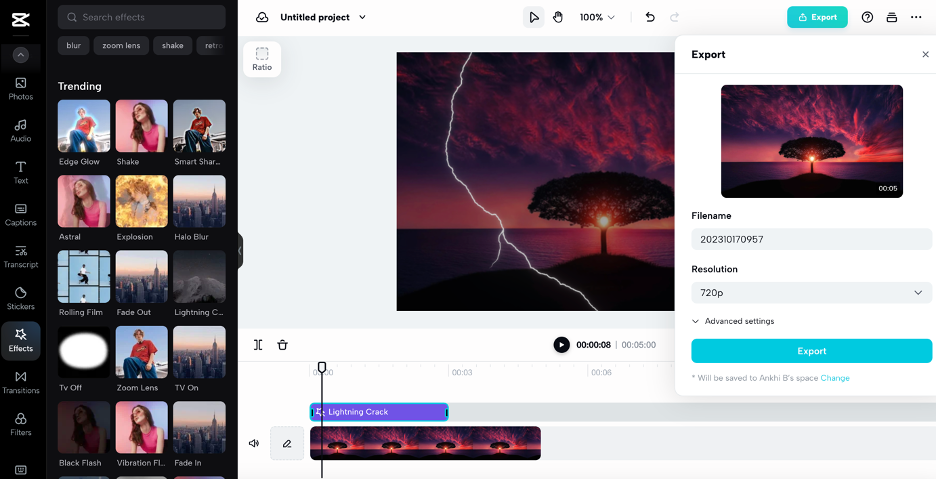Close the Export panel

pos(925,54)
